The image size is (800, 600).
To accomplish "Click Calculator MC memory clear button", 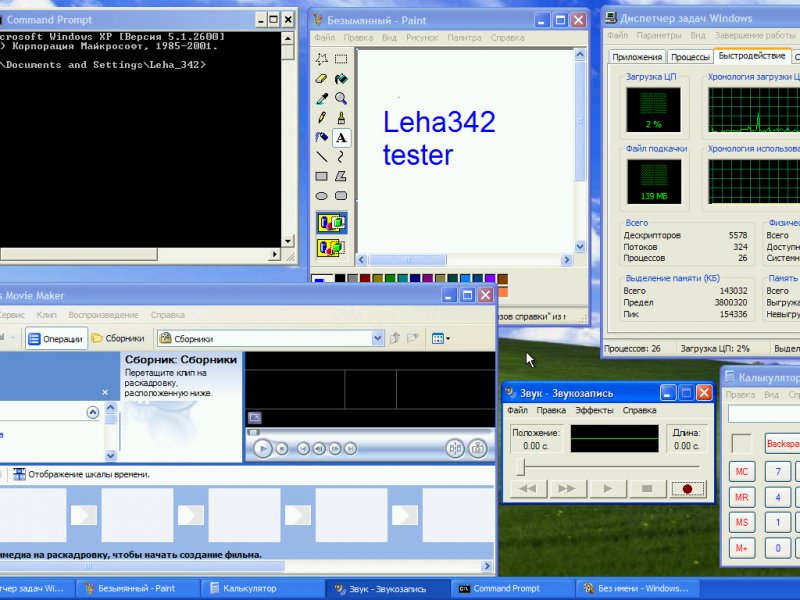I will (742, 472).
